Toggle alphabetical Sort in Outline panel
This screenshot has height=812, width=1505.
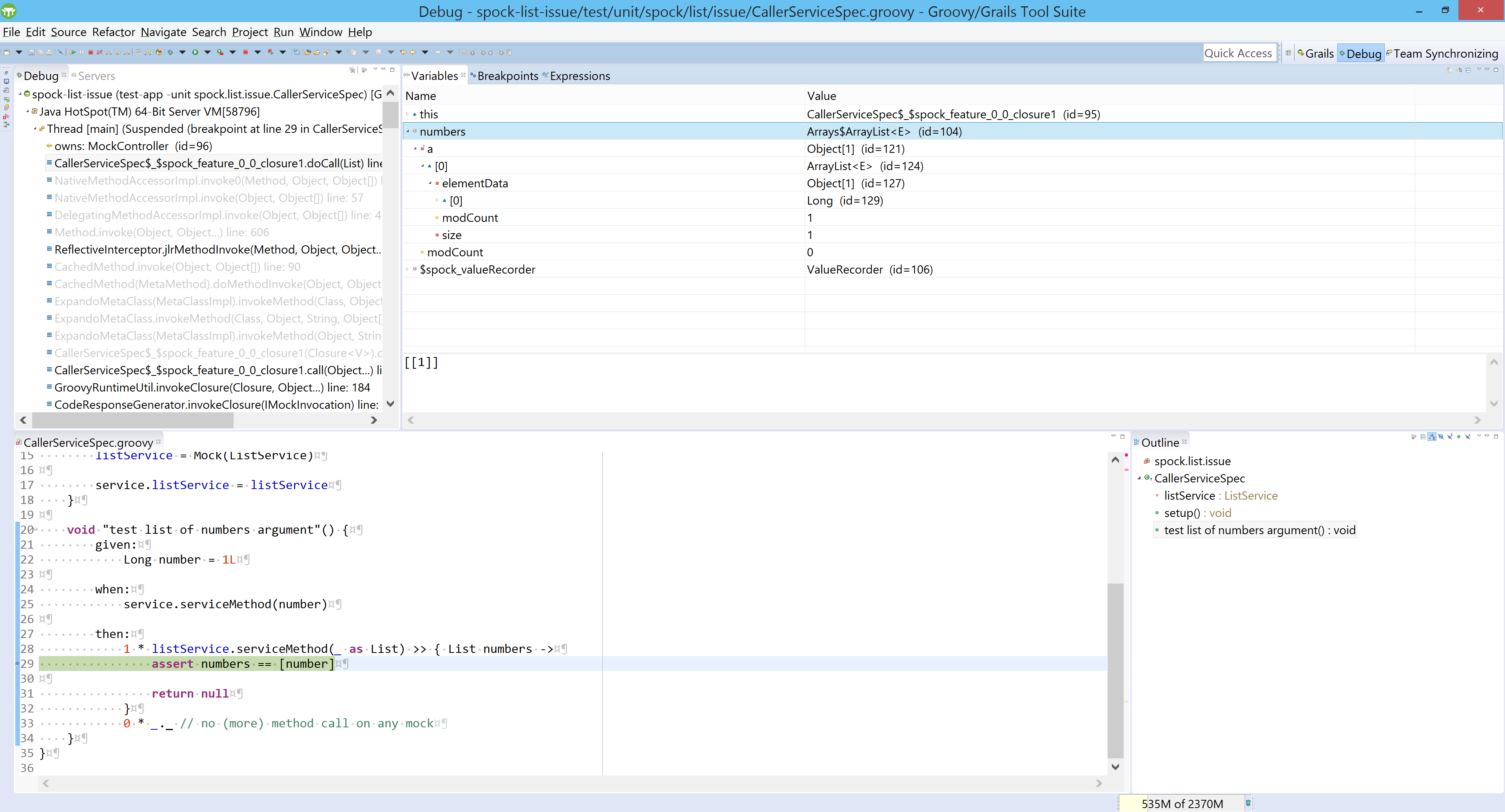1432,437
